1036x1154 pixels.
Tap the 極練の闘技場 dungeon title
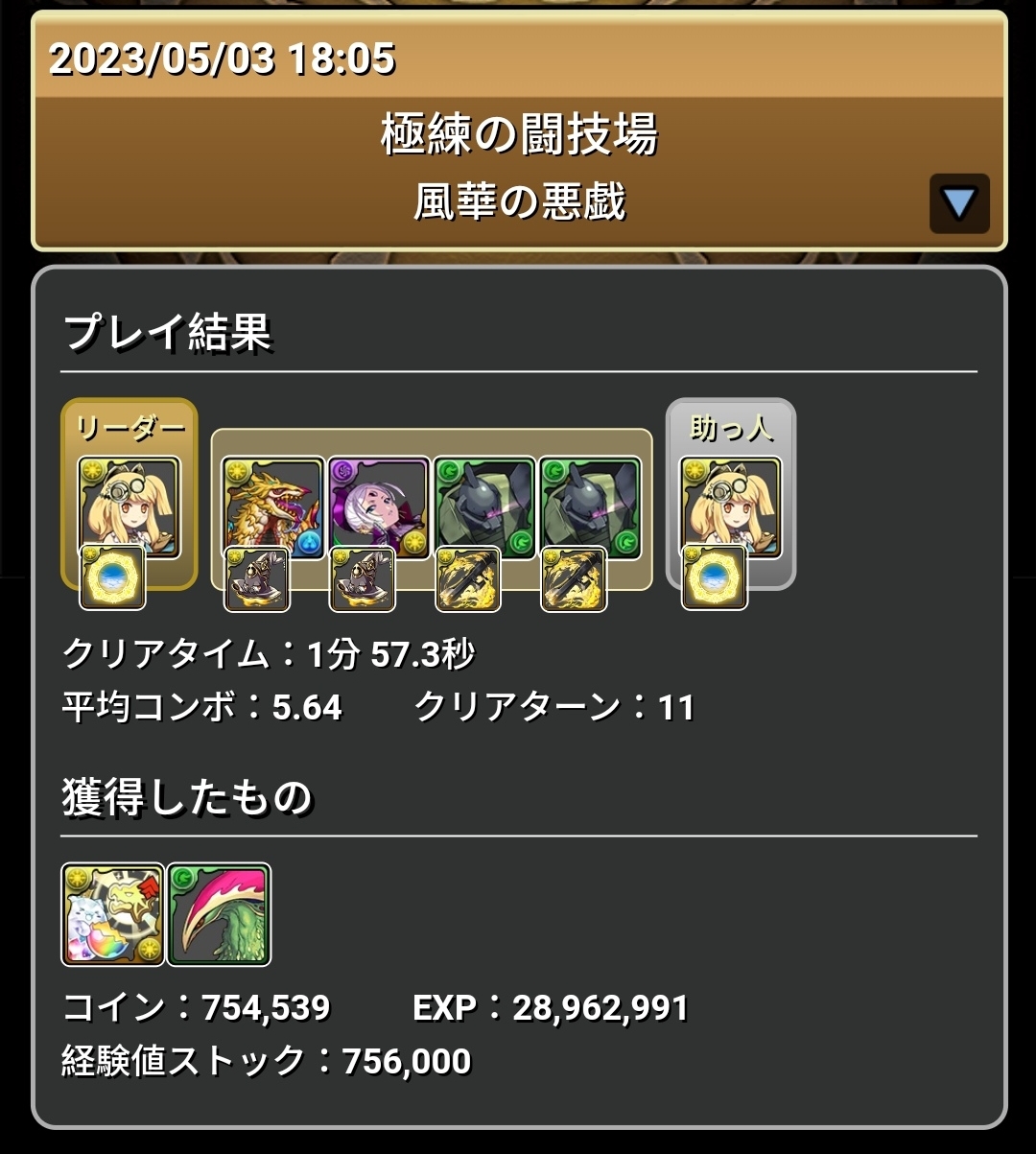(x=519, y=134)
